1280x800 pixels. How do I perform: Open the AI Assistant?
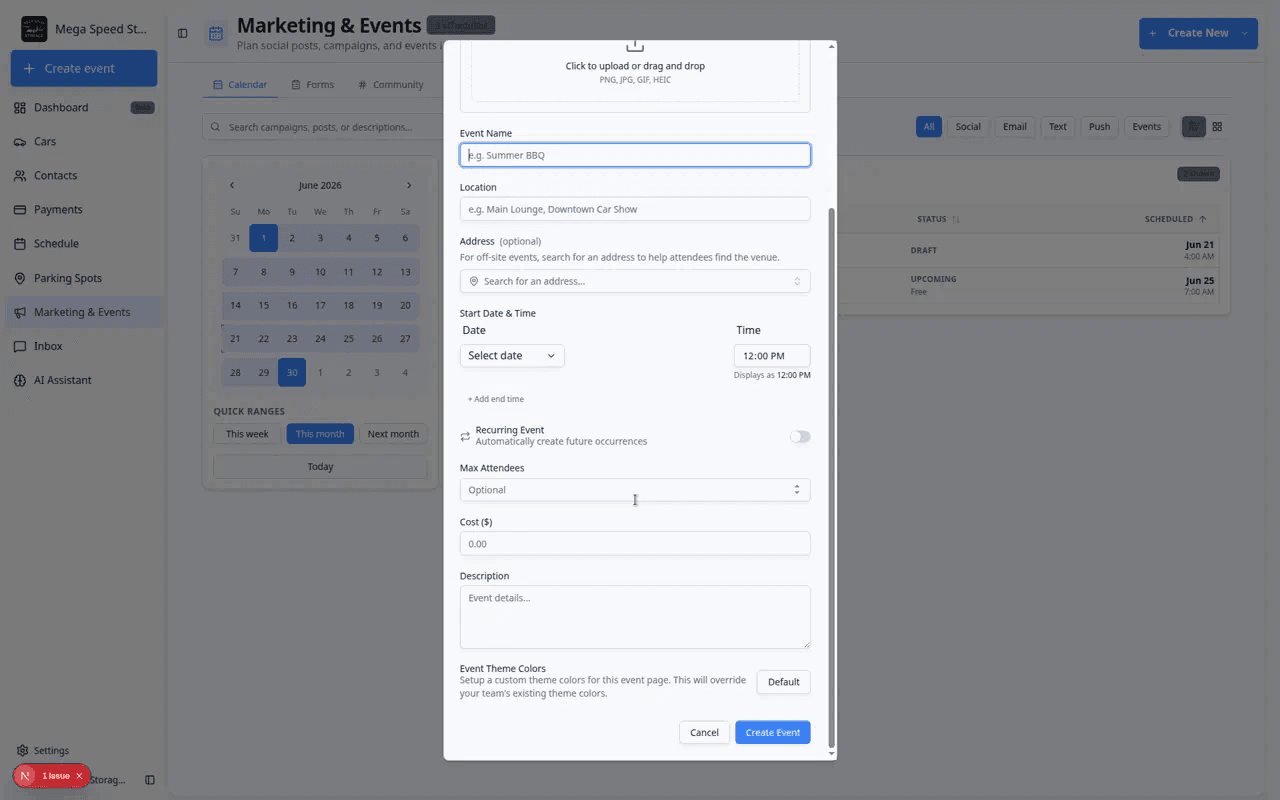click(x=62, y=380)
